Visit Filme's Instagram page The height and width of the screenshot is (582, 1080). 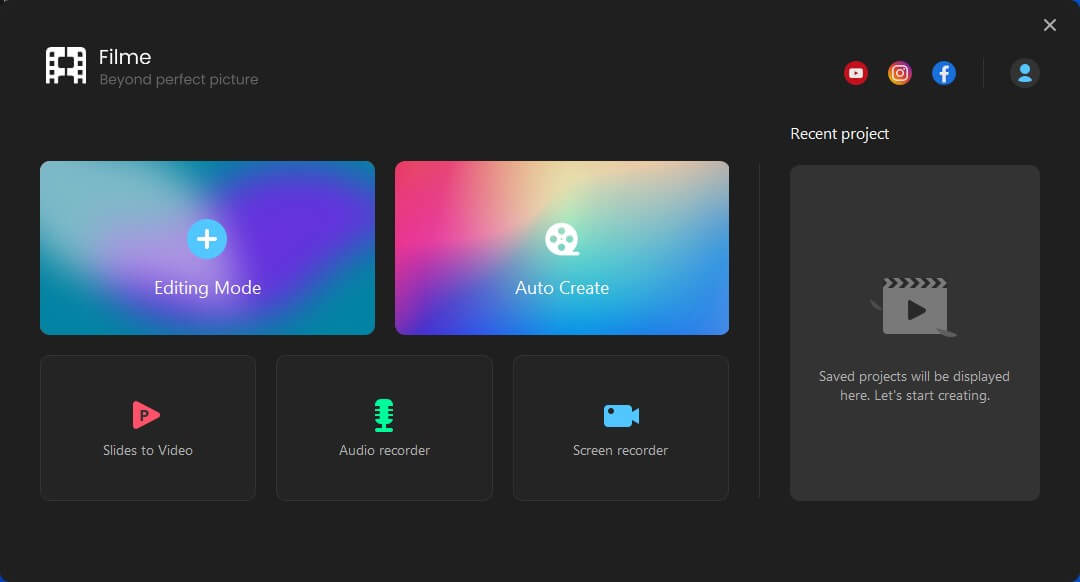(x=899, y=72)
